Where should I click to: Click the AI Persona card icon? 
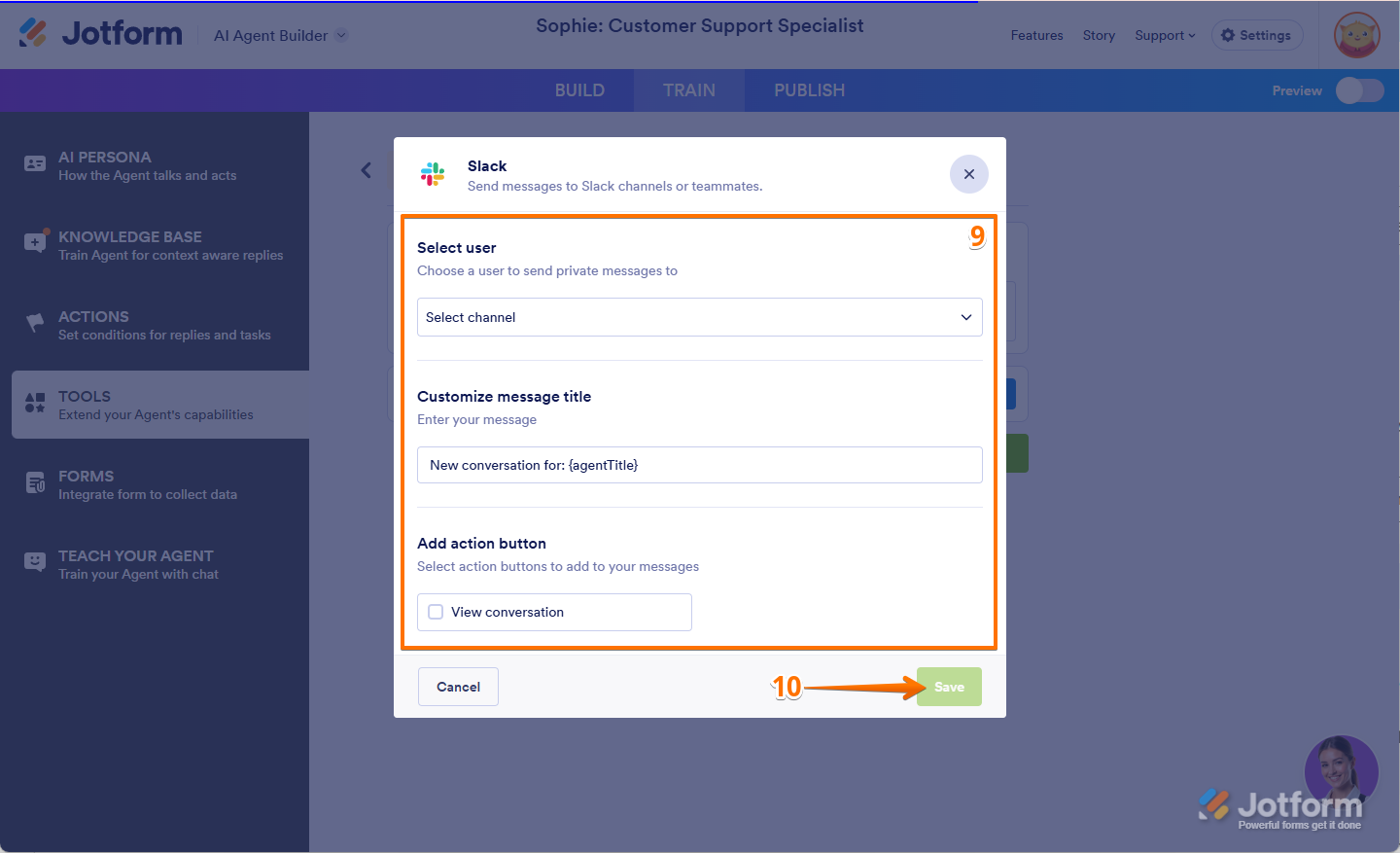[x=35, y=164]
